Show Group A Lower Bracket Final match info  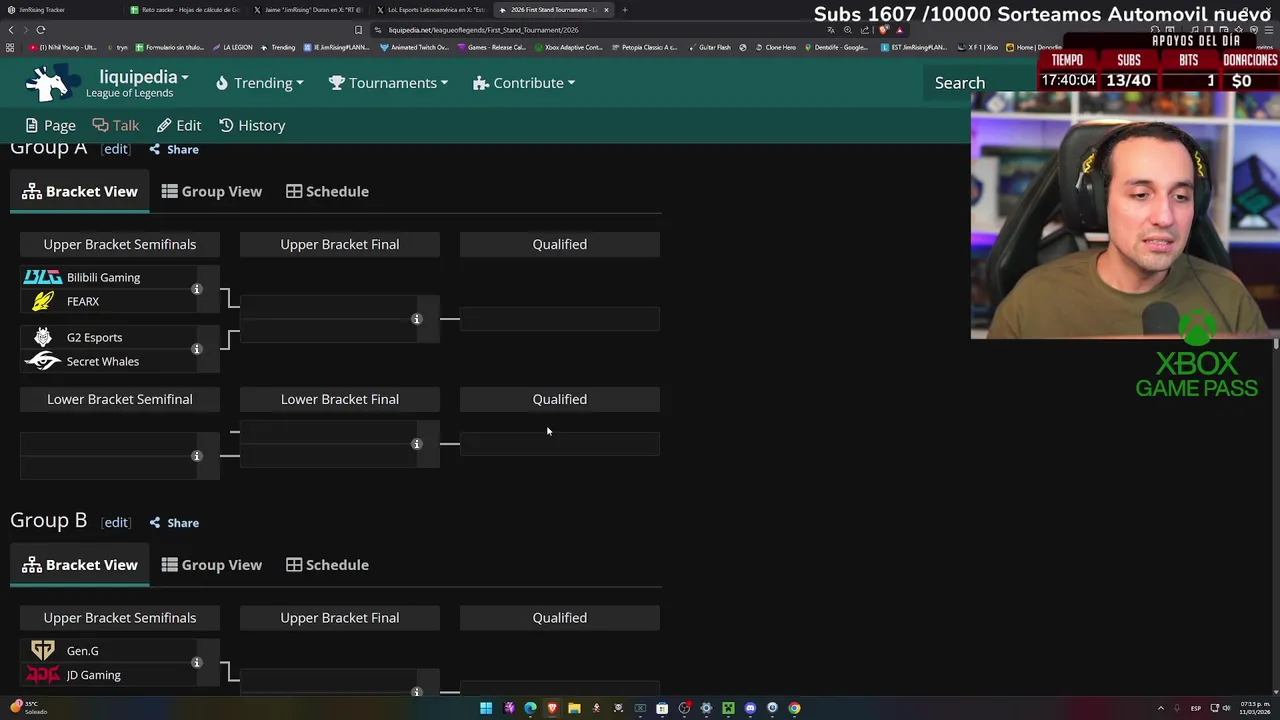417,444
